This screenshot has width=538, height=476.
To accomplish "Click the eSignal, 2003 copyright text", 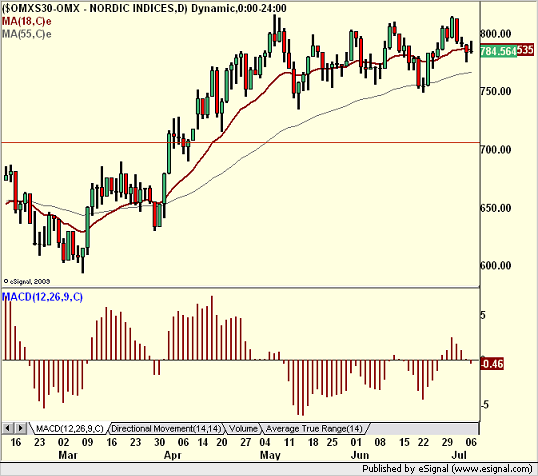I will coord(26,281).
